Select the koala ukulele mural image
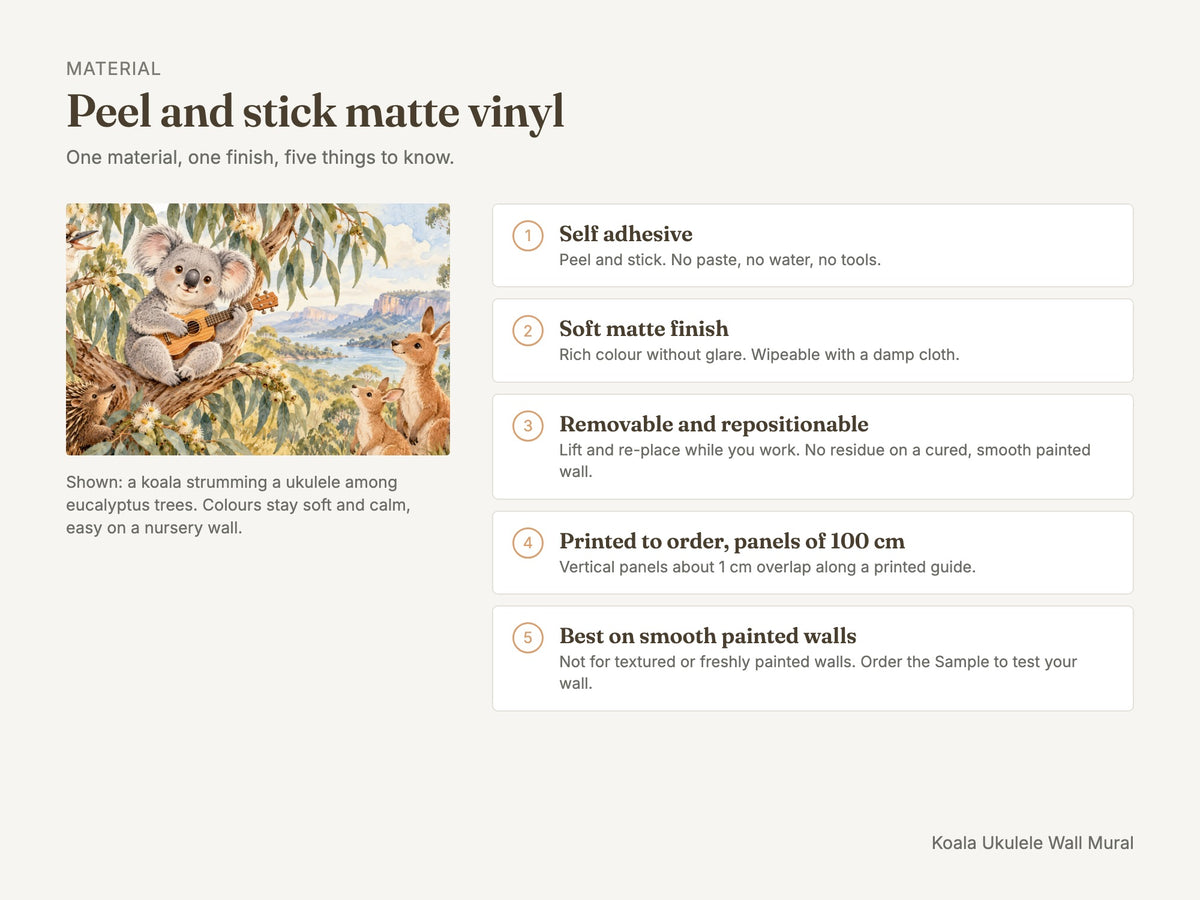The height and width of the screenshot is (900, 1200). click(258, 330)
